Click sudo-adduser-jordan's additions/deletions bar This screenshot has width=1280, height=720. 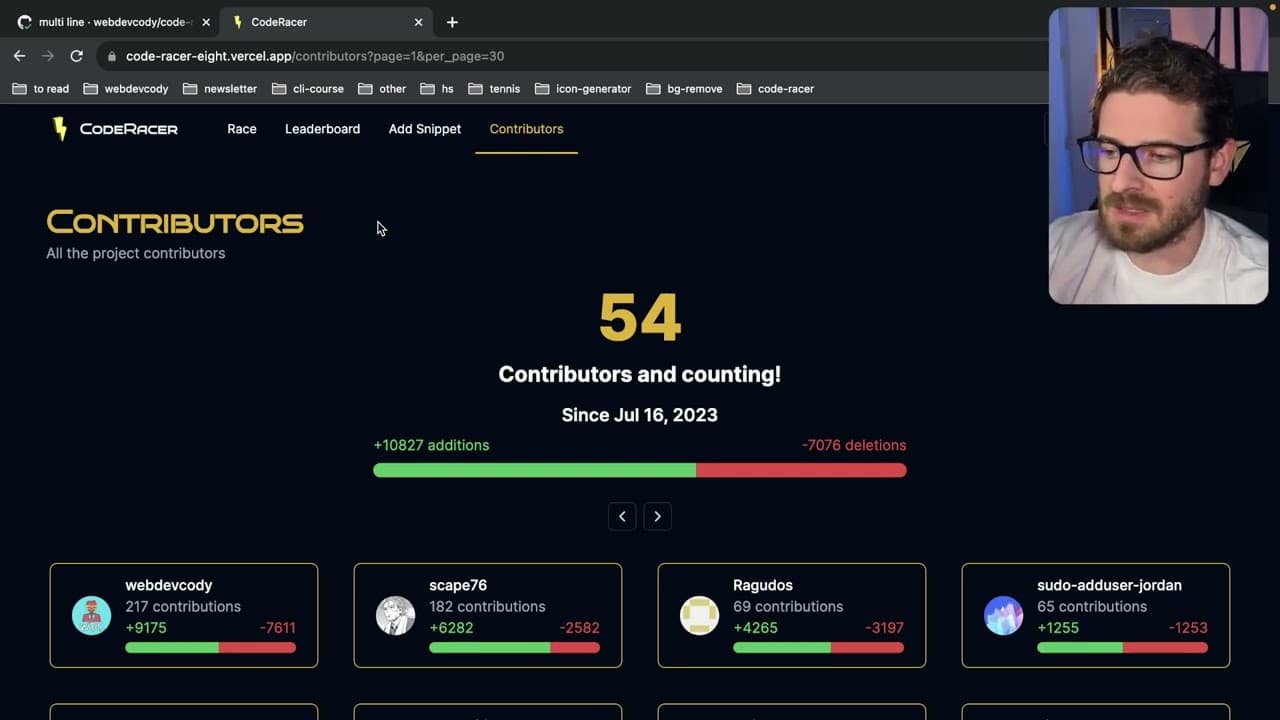pos(1122,648)
